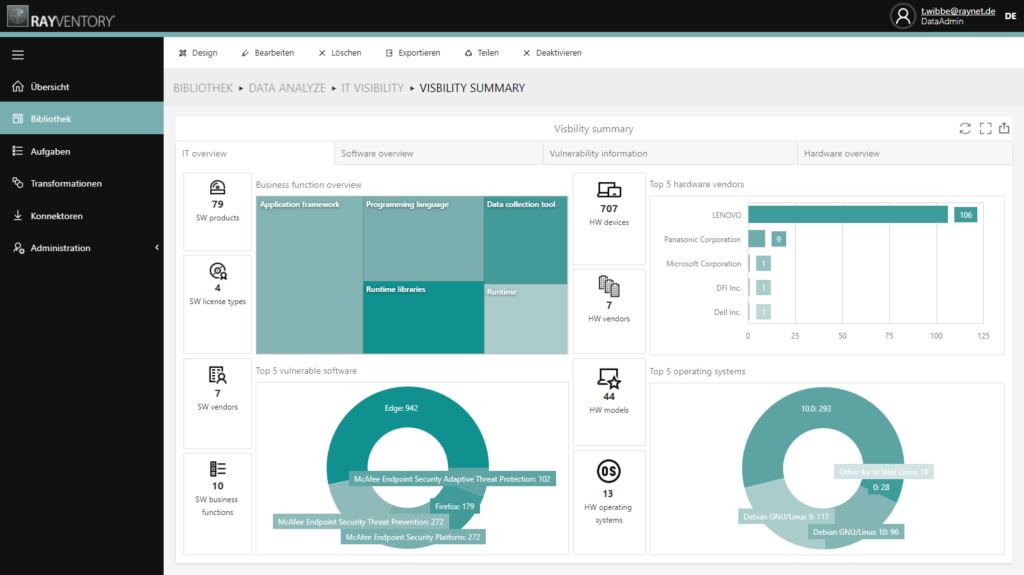Open the hamburger menu icon

point(18,55)
